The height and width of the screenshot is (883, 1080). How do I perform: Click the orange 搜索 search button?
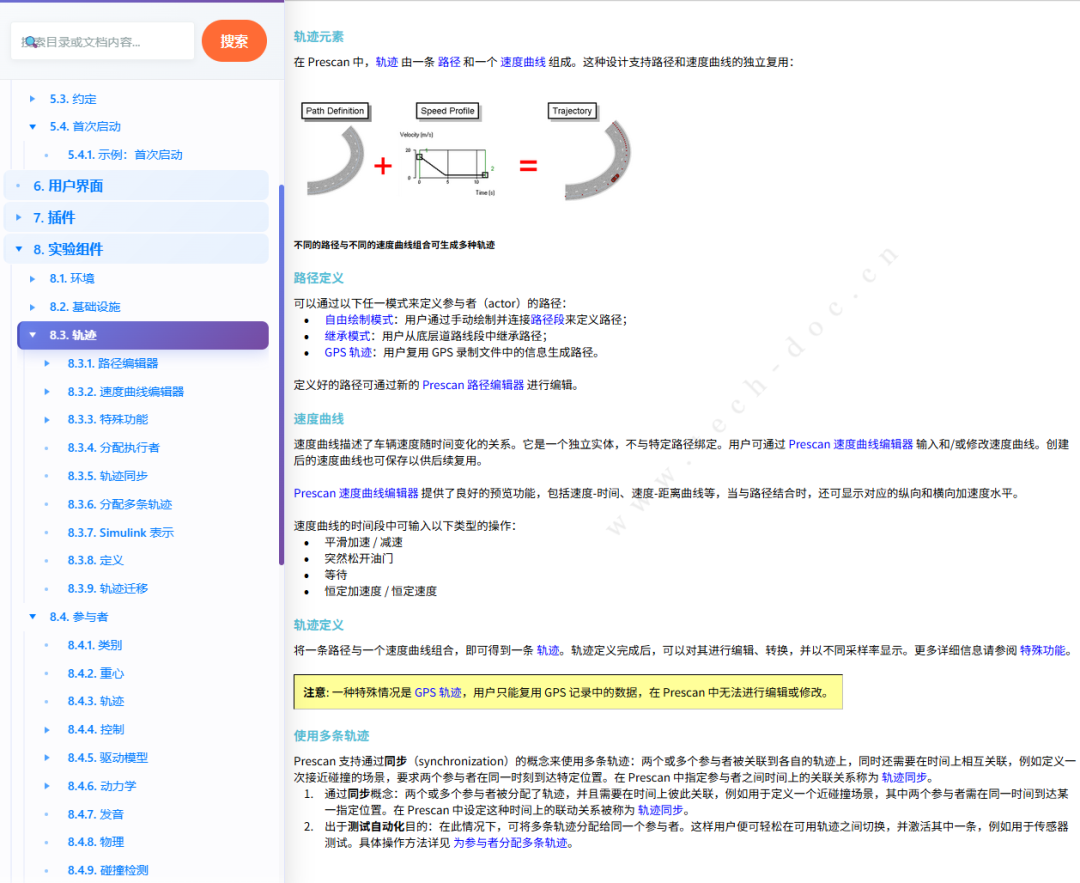pos(234,41)
